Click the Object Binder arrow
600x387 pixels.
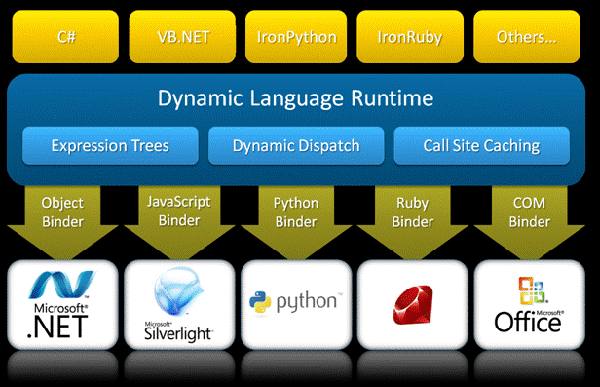point(63,222)
